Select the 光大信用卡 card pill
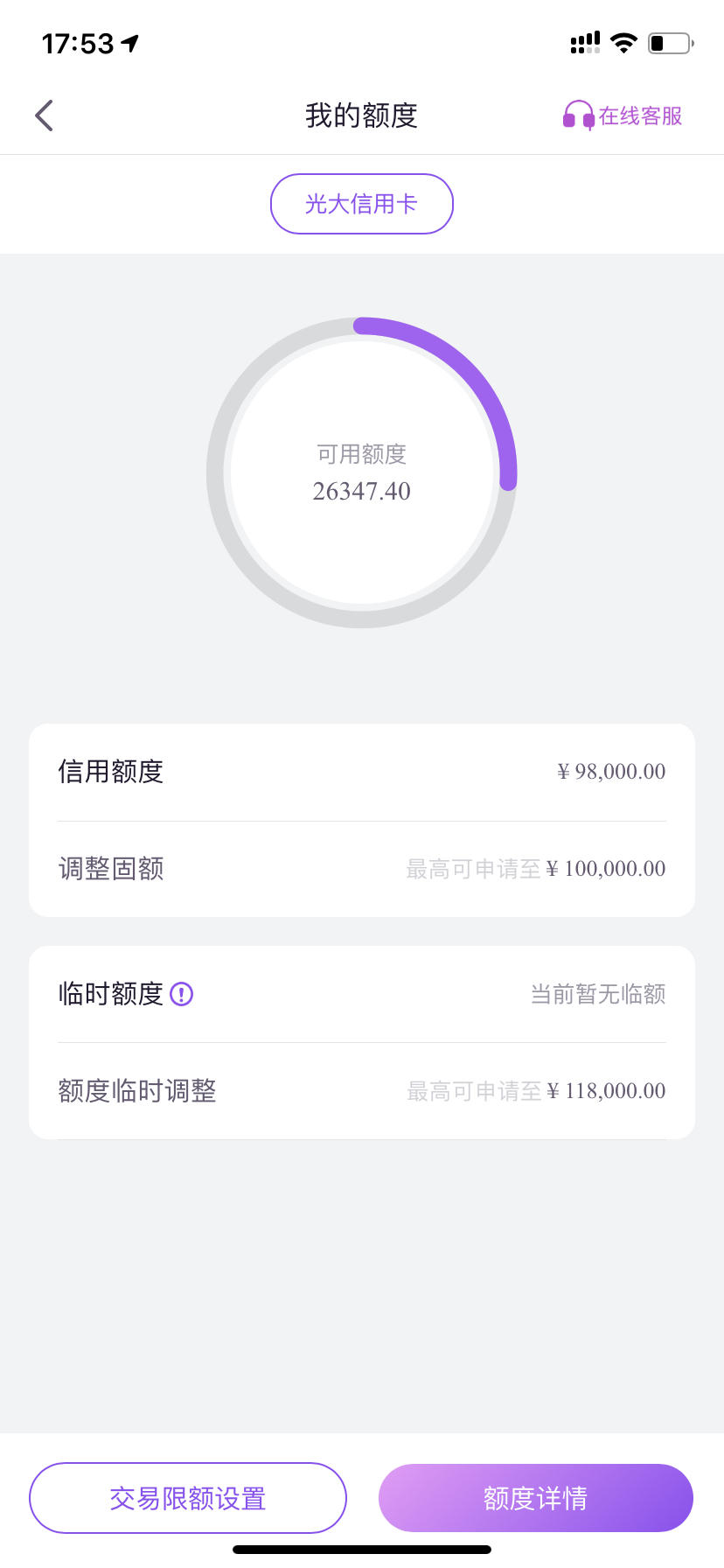 pyautogui.click(x=362, y=204)
